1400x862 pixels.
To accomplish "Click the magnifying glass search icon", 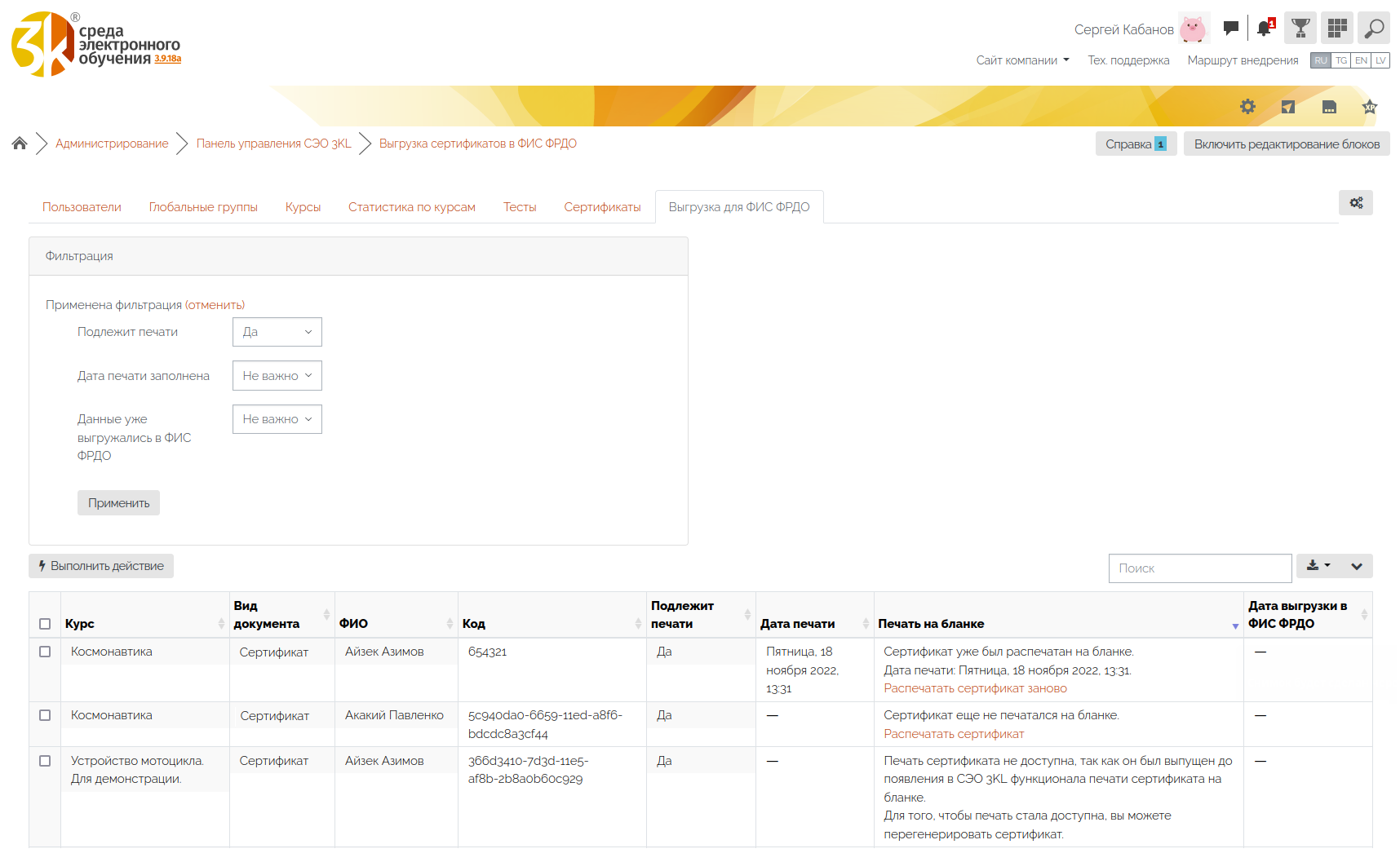I will coord(1374,29).
